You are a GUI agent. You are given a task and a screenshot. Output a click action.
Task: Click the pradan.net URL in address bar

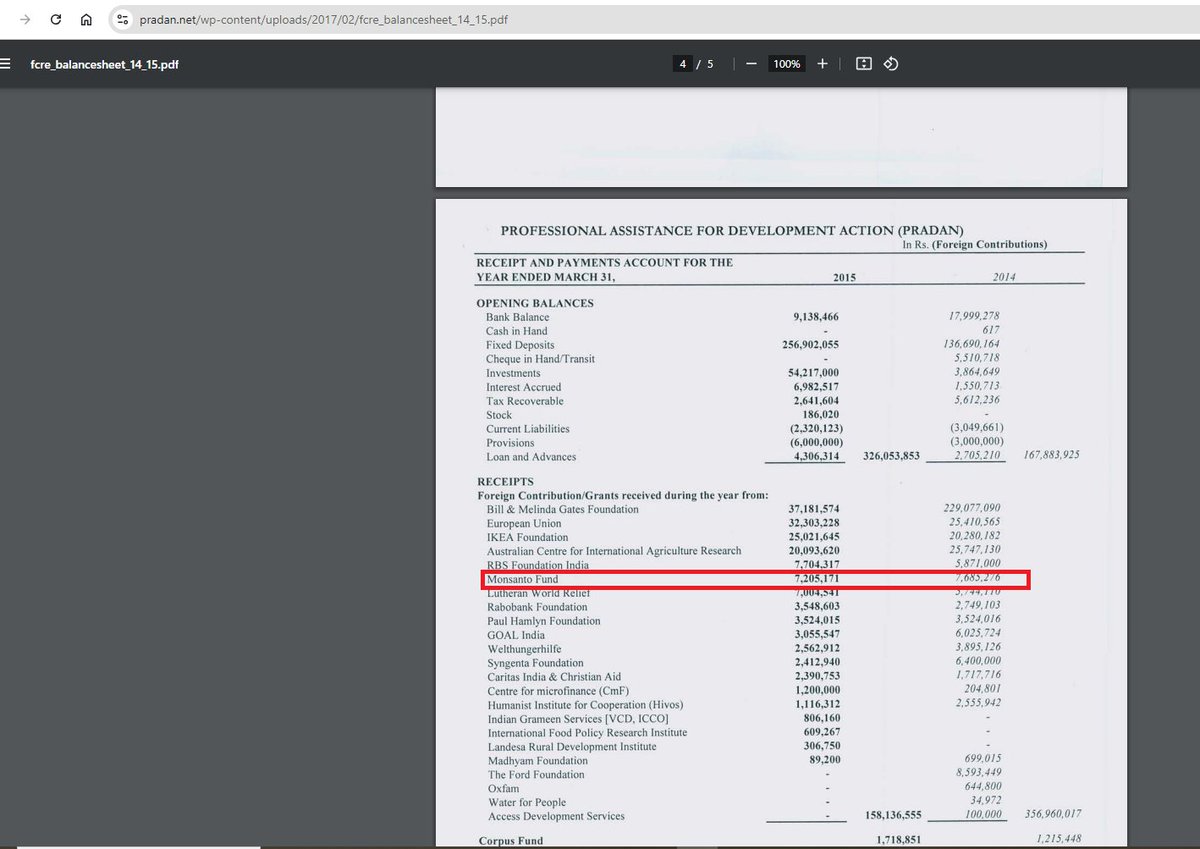(x=323, y=19)
